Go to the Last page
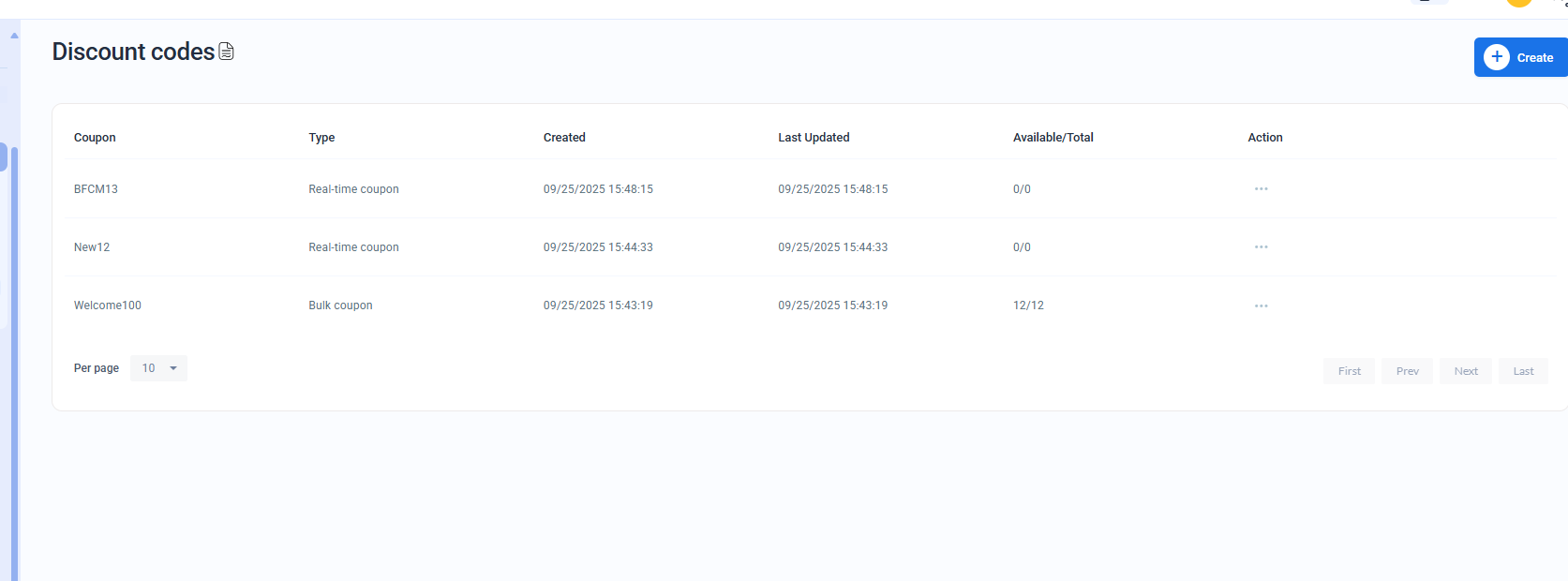Viewport: 1568px width, 581px height. pos(1523,371)
